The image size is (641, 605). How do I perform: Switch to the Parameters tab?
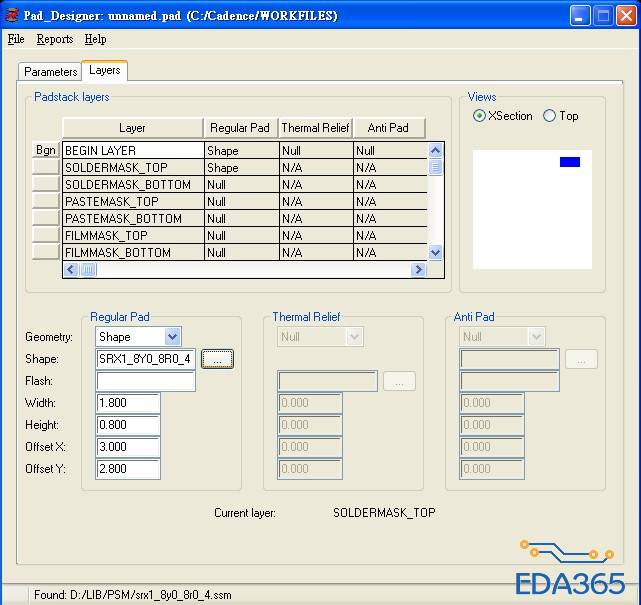pyautogui.click(x=50, y=72)
